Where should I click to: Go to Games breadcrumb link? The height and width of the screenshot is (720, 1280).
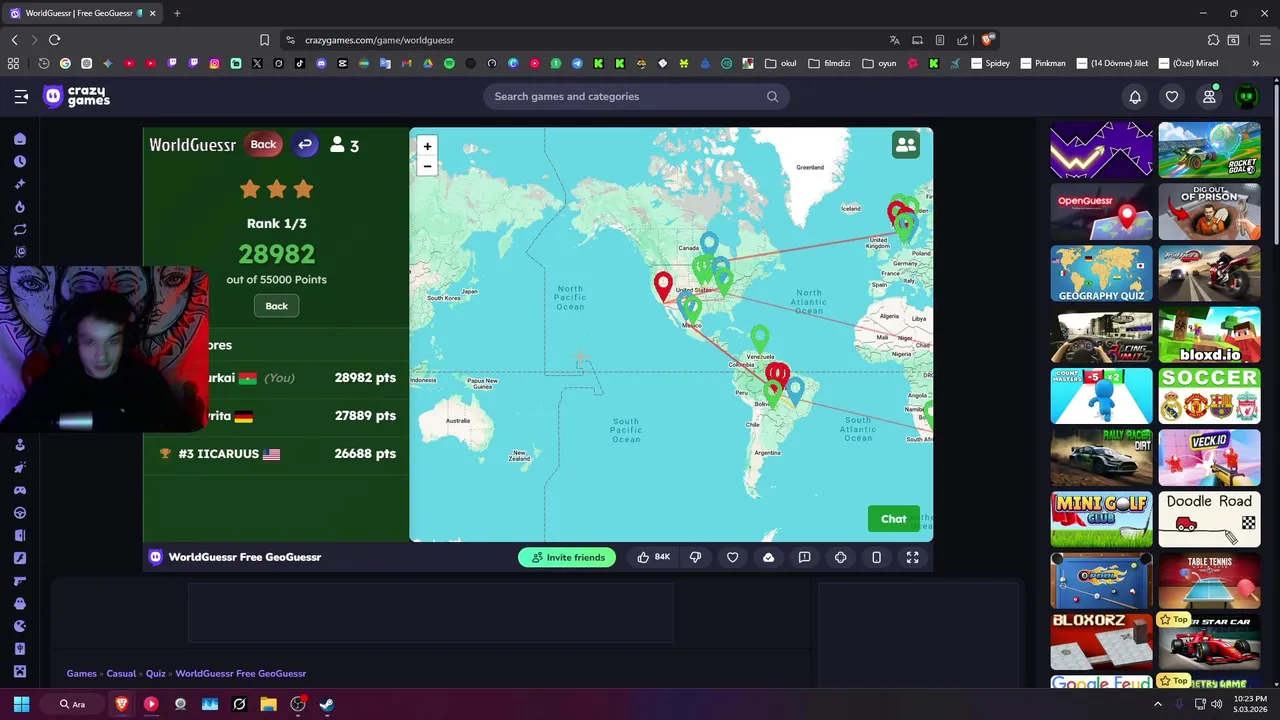[82, 674]
